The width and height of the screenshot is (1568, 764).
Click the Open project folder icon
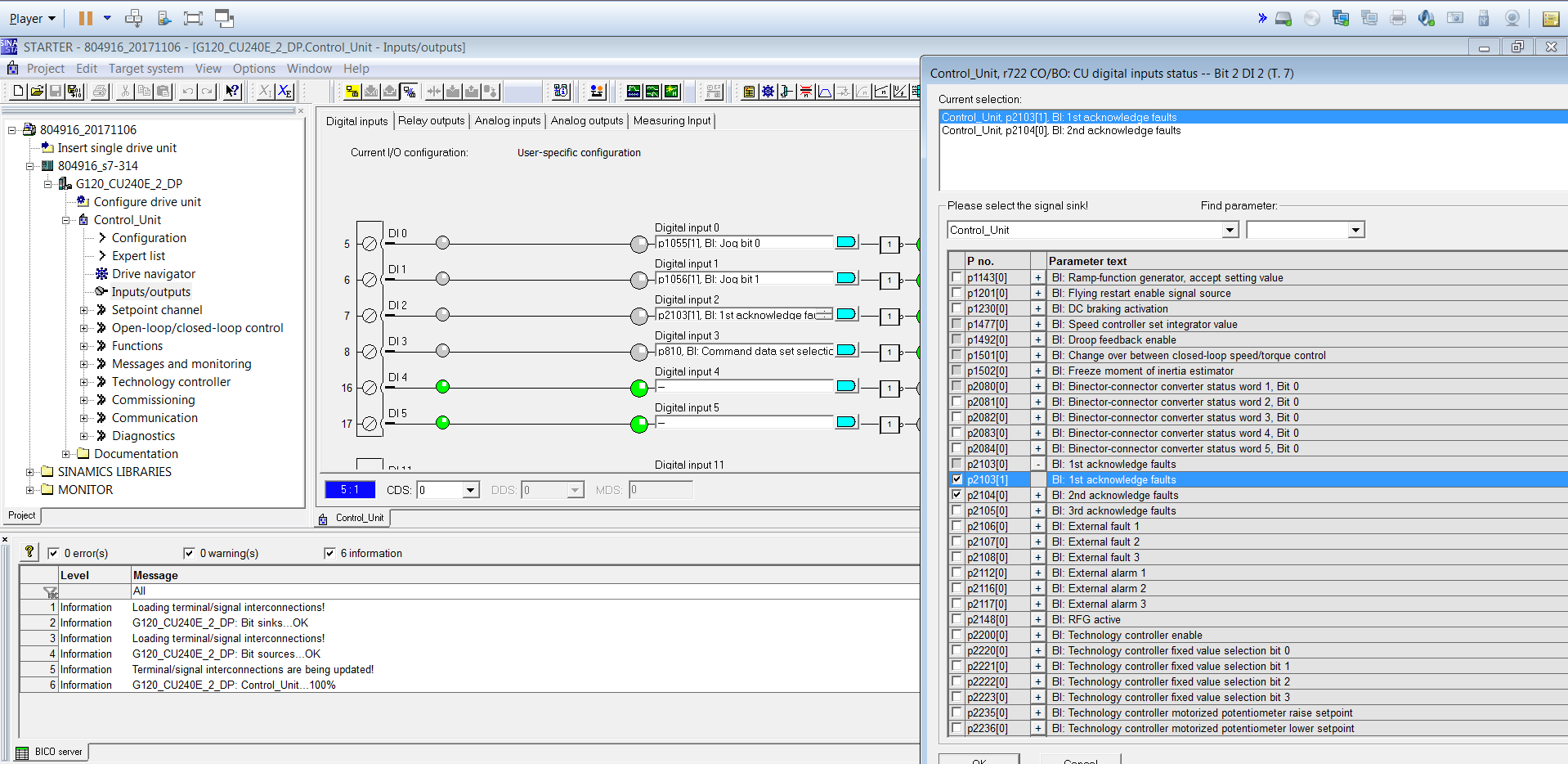[x=37, y=91]
